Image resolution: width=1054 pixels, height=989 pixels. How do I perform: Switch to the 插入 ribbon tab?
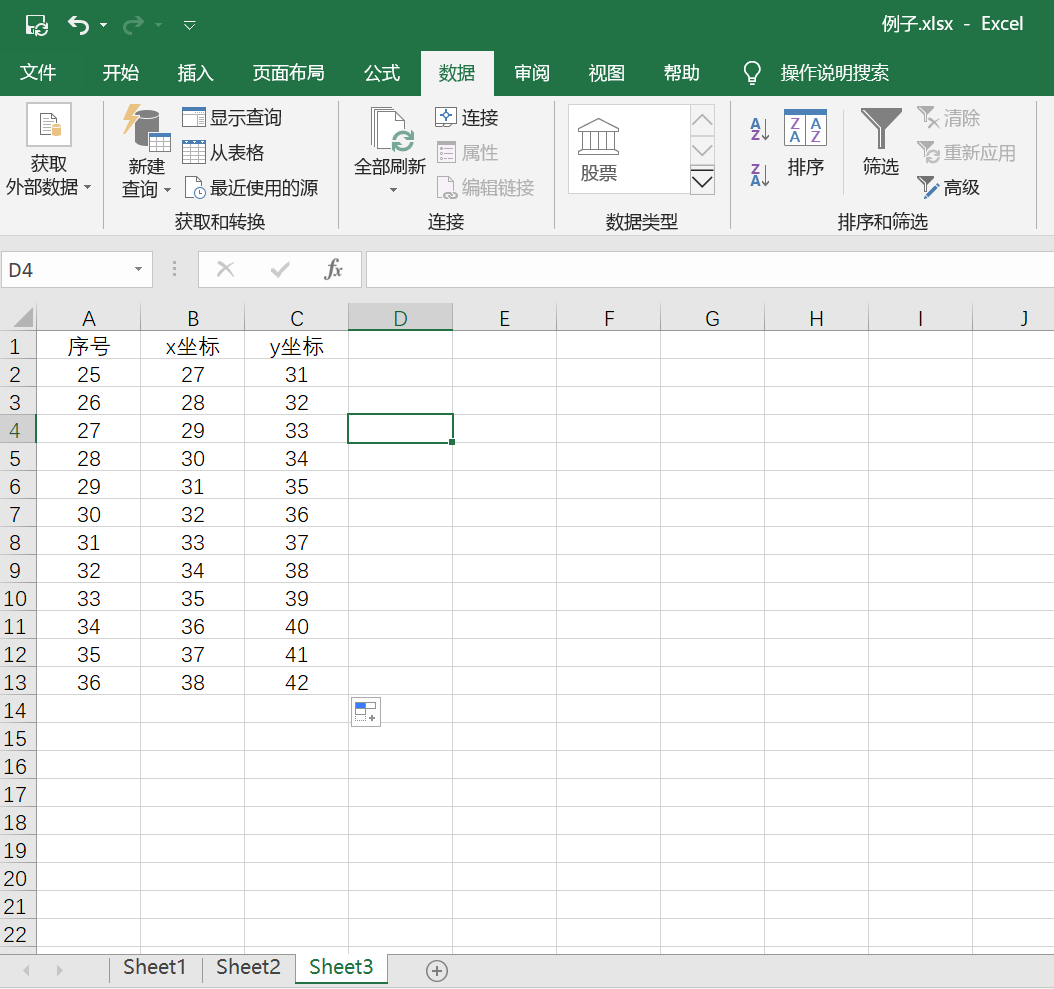[x=196, y=73]
